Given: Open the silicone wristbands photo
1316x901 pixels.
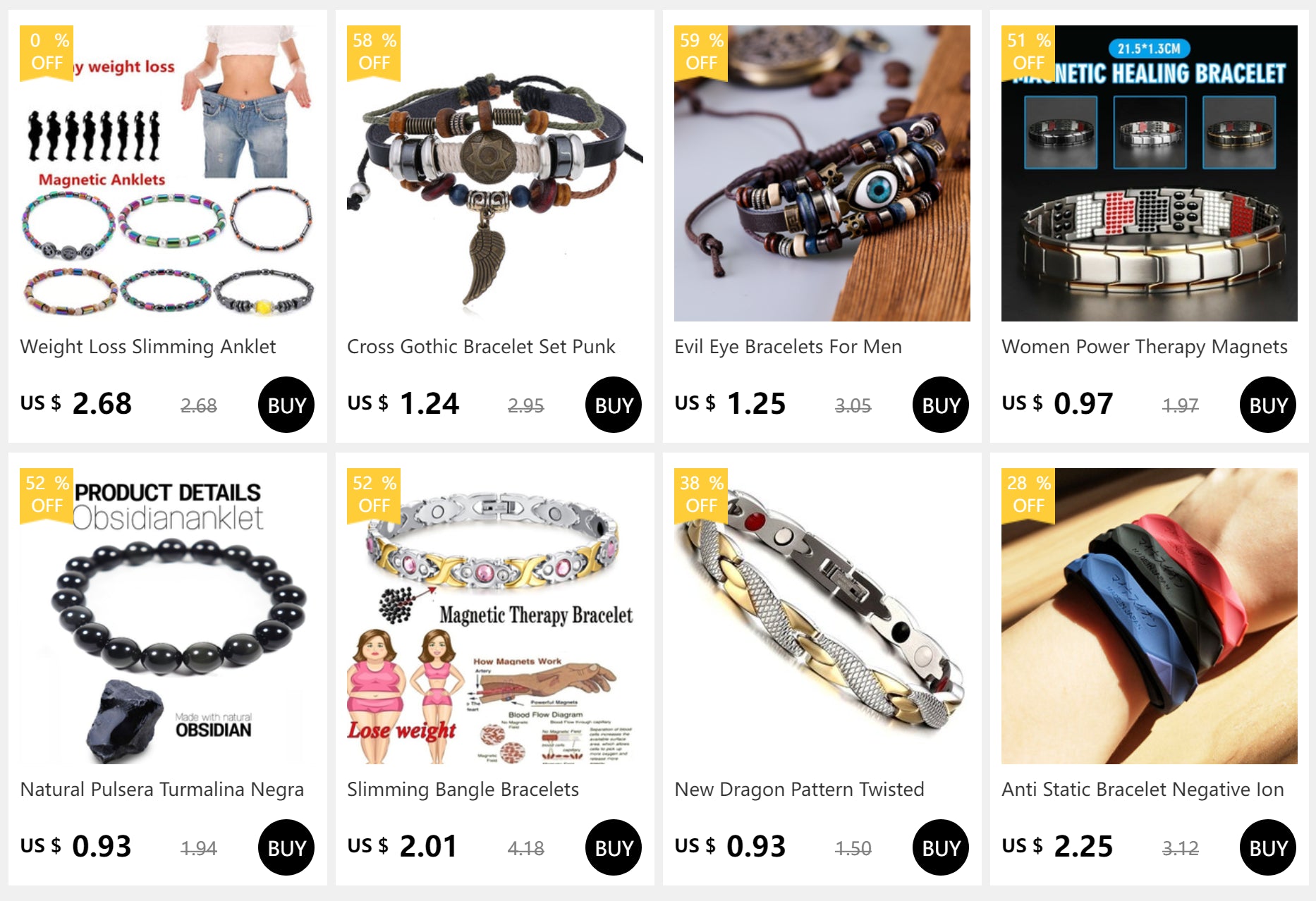Looking at the screenshot, I should coord(1150,616).
